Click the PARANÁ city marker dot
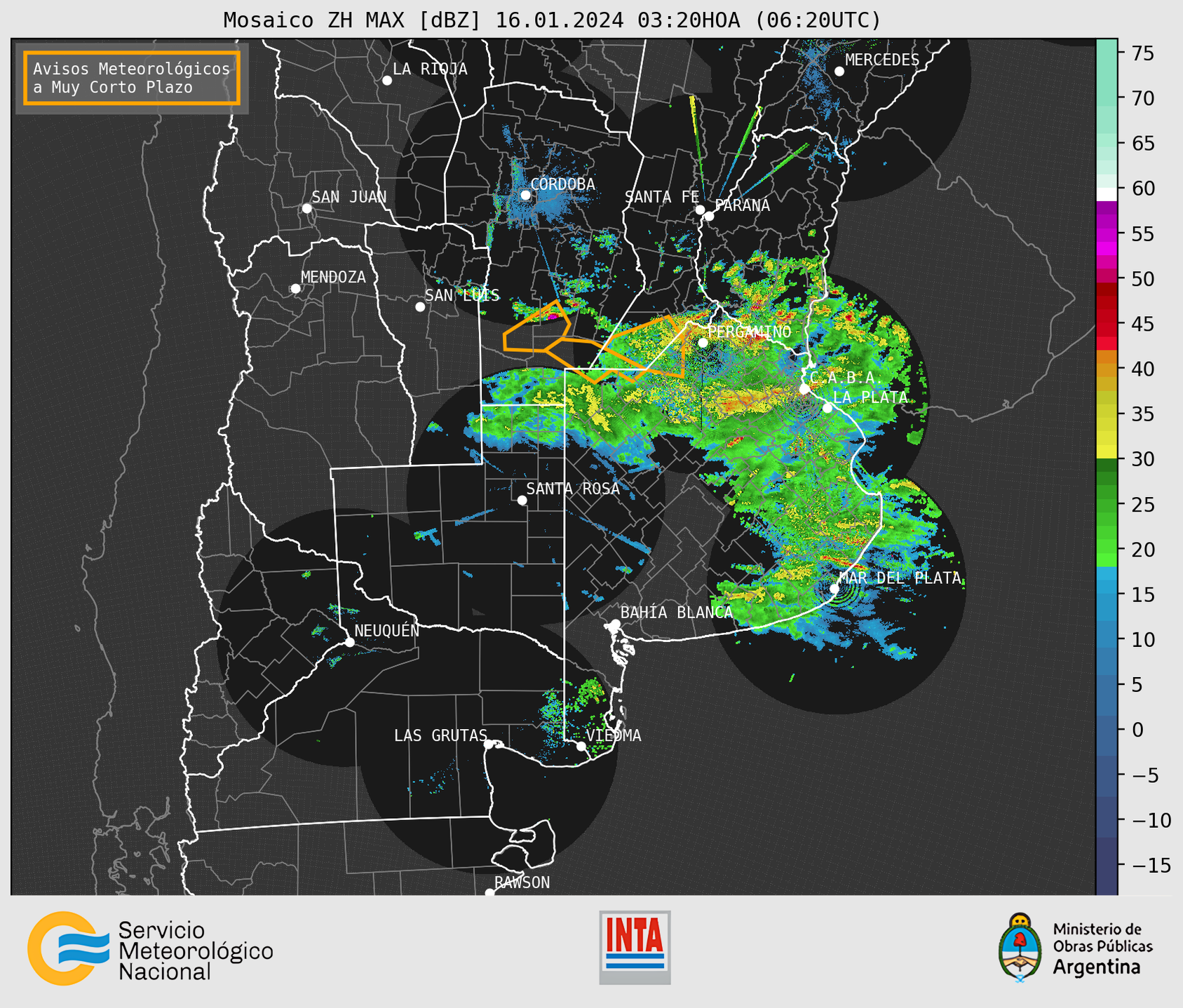1183x1008 pixels. (709, 216)
